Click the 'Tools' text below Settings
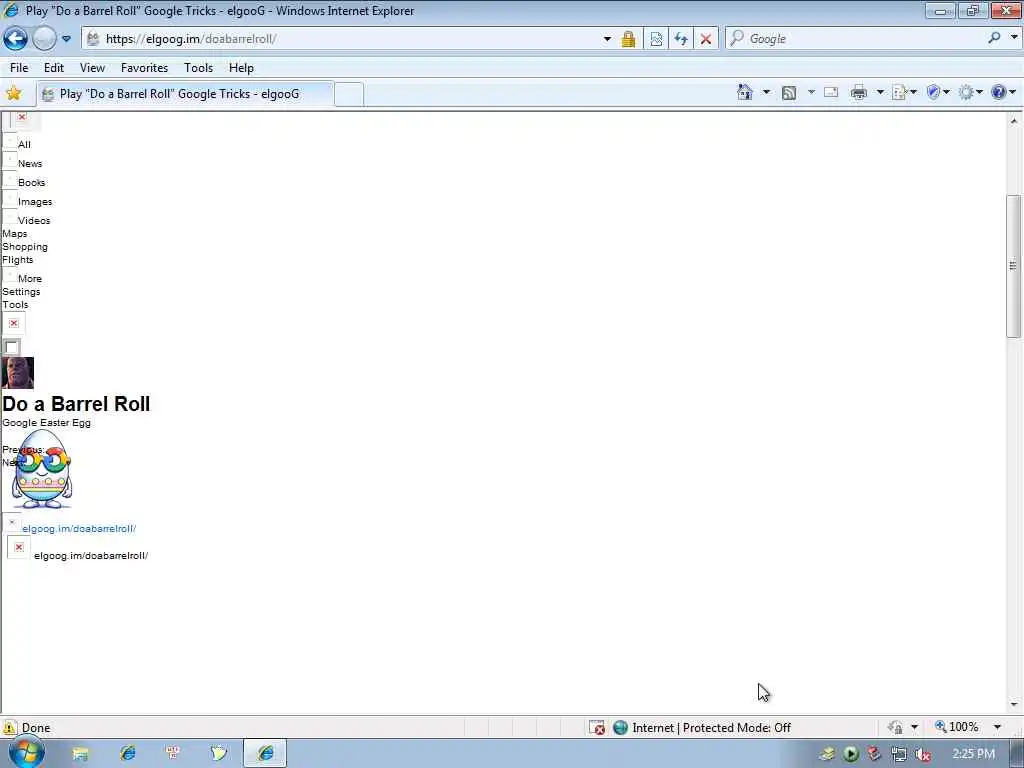Viewport: 1024px width, 768px height. click(x=15, y=305)
